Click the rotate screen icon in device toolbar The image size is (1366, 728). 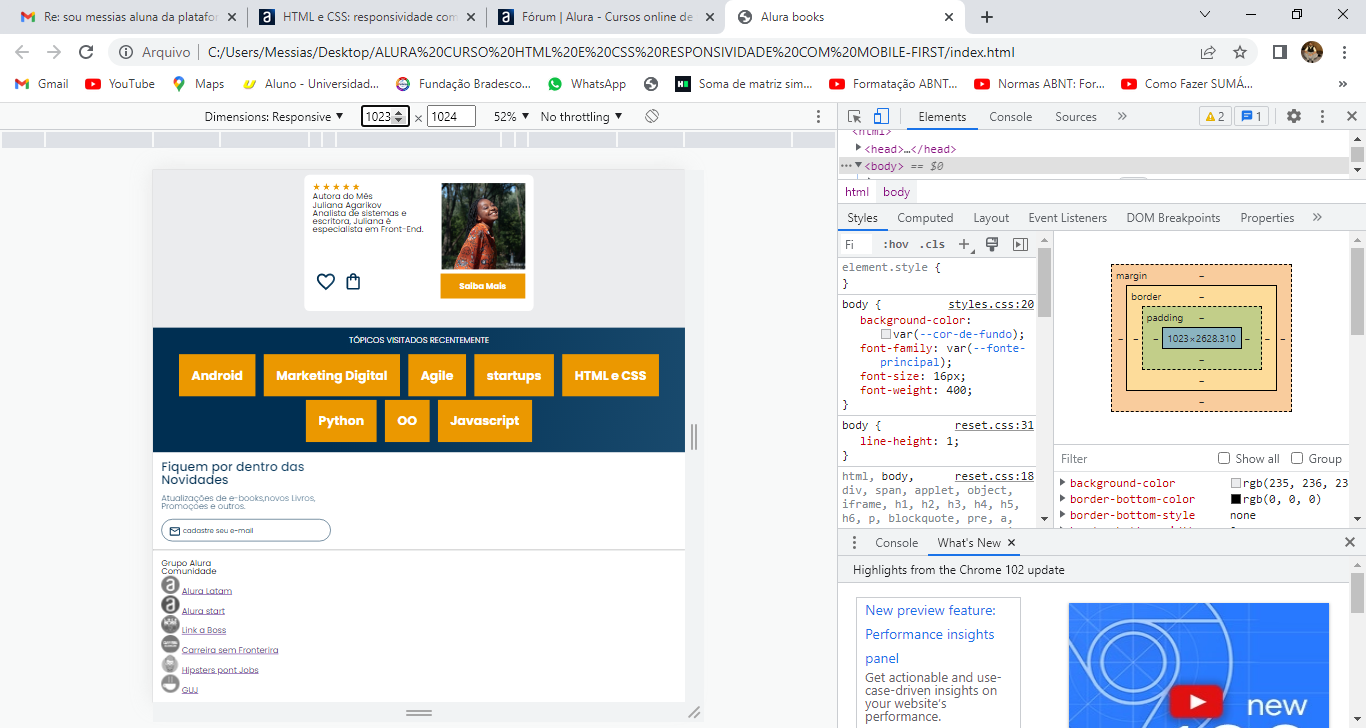coord(652,117)
